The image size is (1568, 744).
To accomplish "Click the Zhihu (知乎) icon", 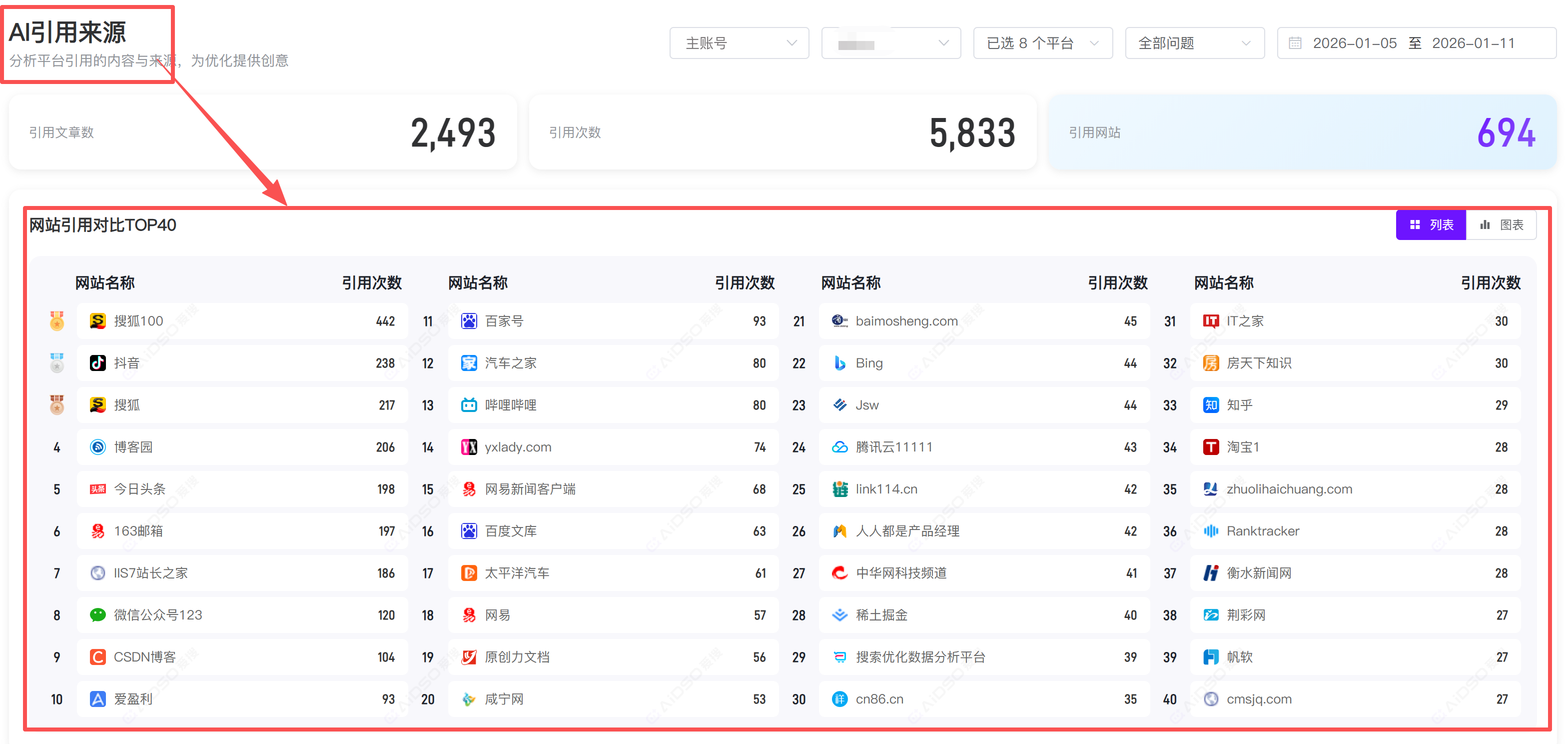I will pos(1211,405).
